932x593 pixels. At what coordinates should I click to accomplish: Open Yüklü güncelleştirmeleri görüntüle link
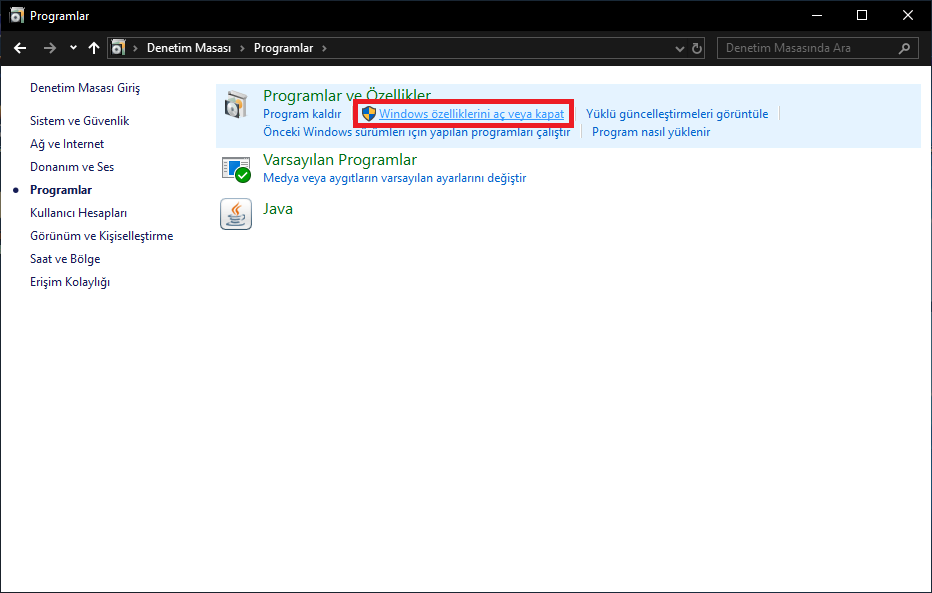[x=677, y=114]
